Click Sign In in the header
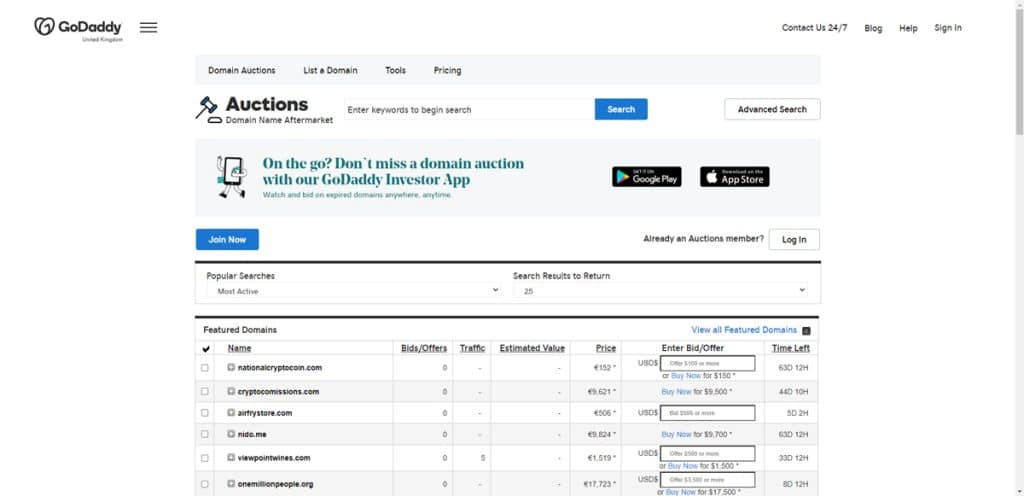This screenshot has width=1024, height=496. pos(948,27)
